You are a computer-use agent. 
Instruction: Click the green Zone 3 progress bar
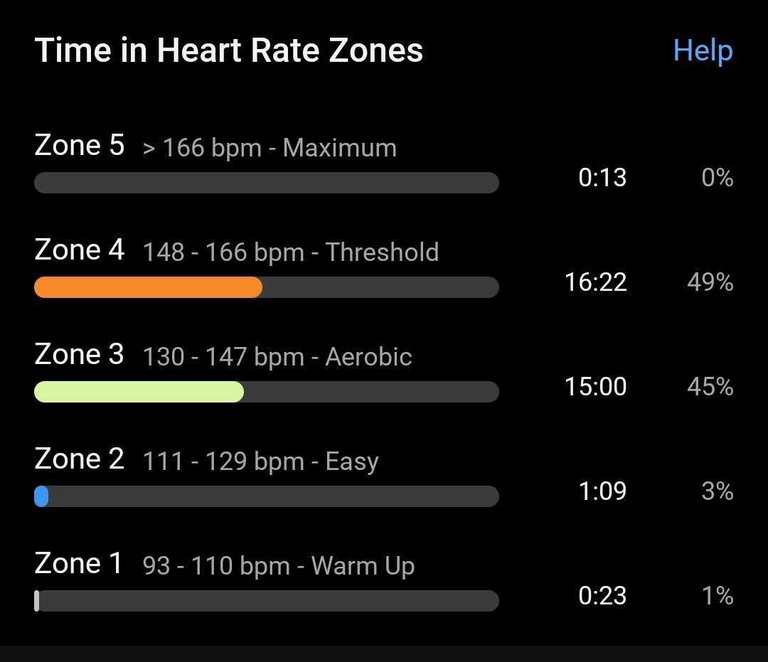click(139, 392)
